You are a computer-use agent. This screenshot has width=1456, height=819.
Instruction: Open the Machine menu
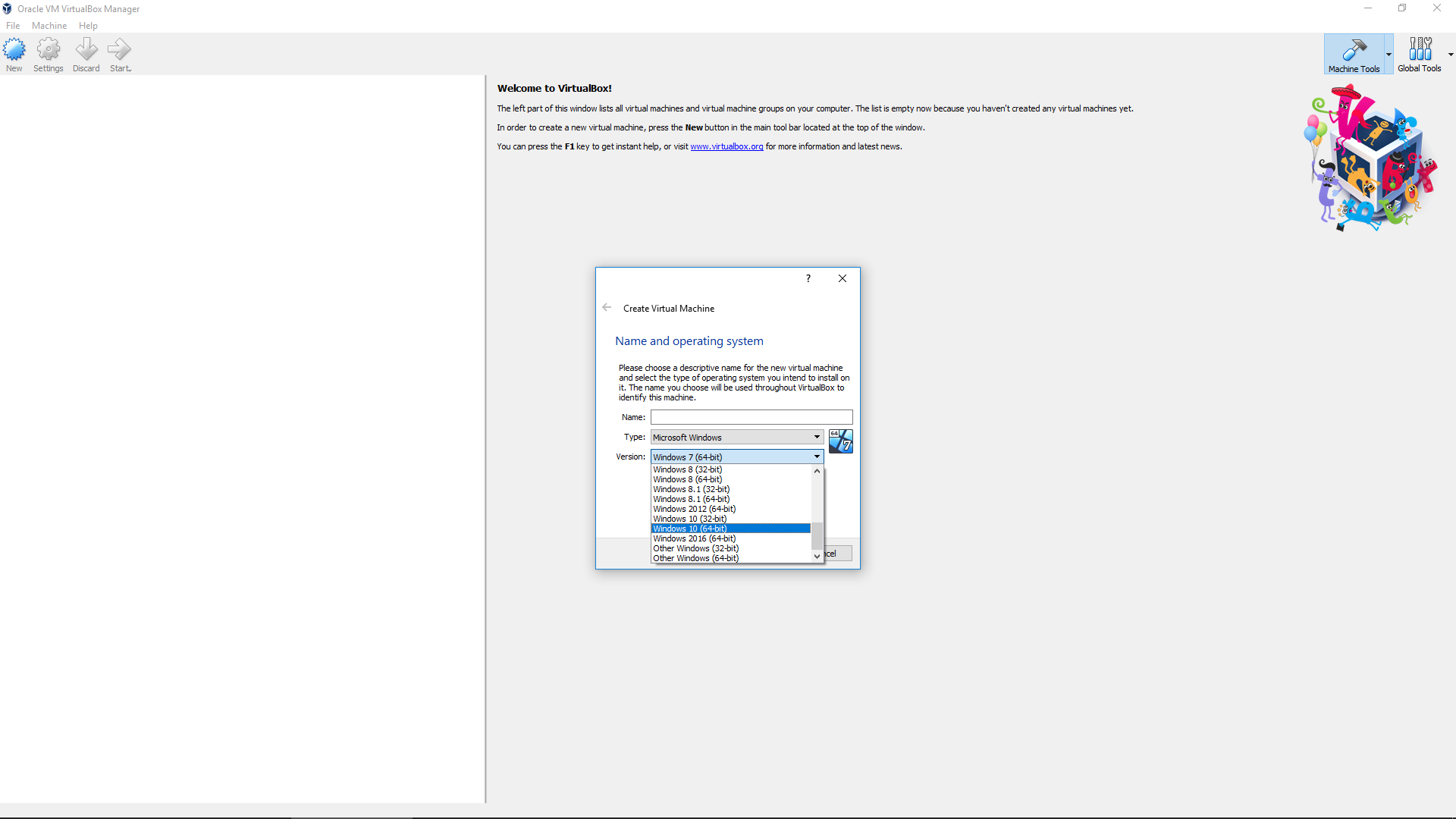[x=49, y=26]
